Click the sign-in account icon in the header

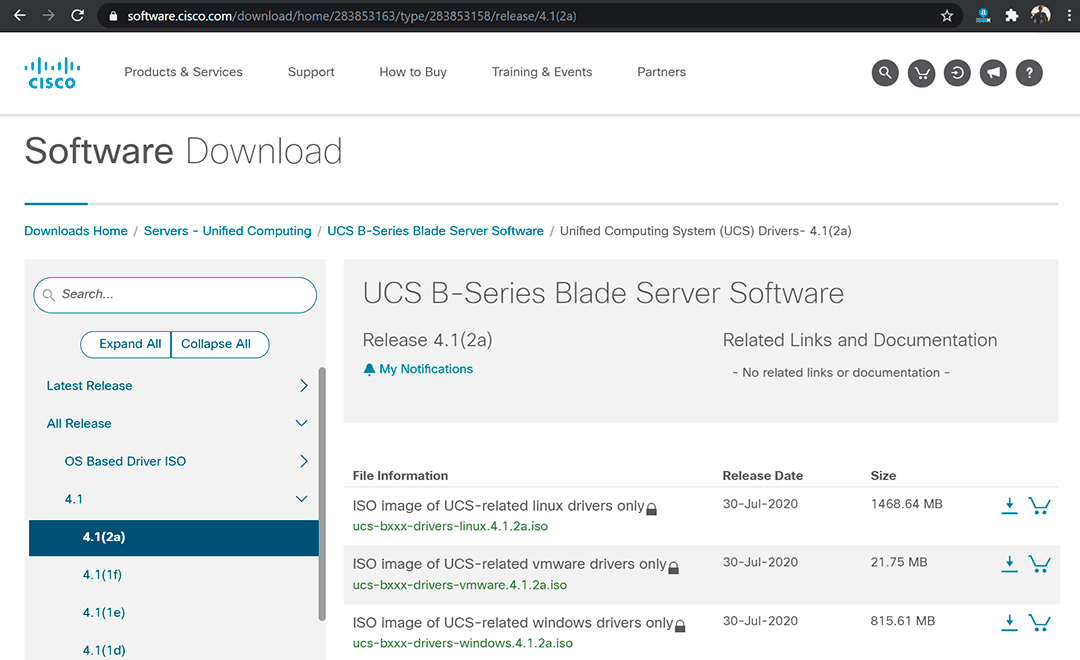(957, 72)
